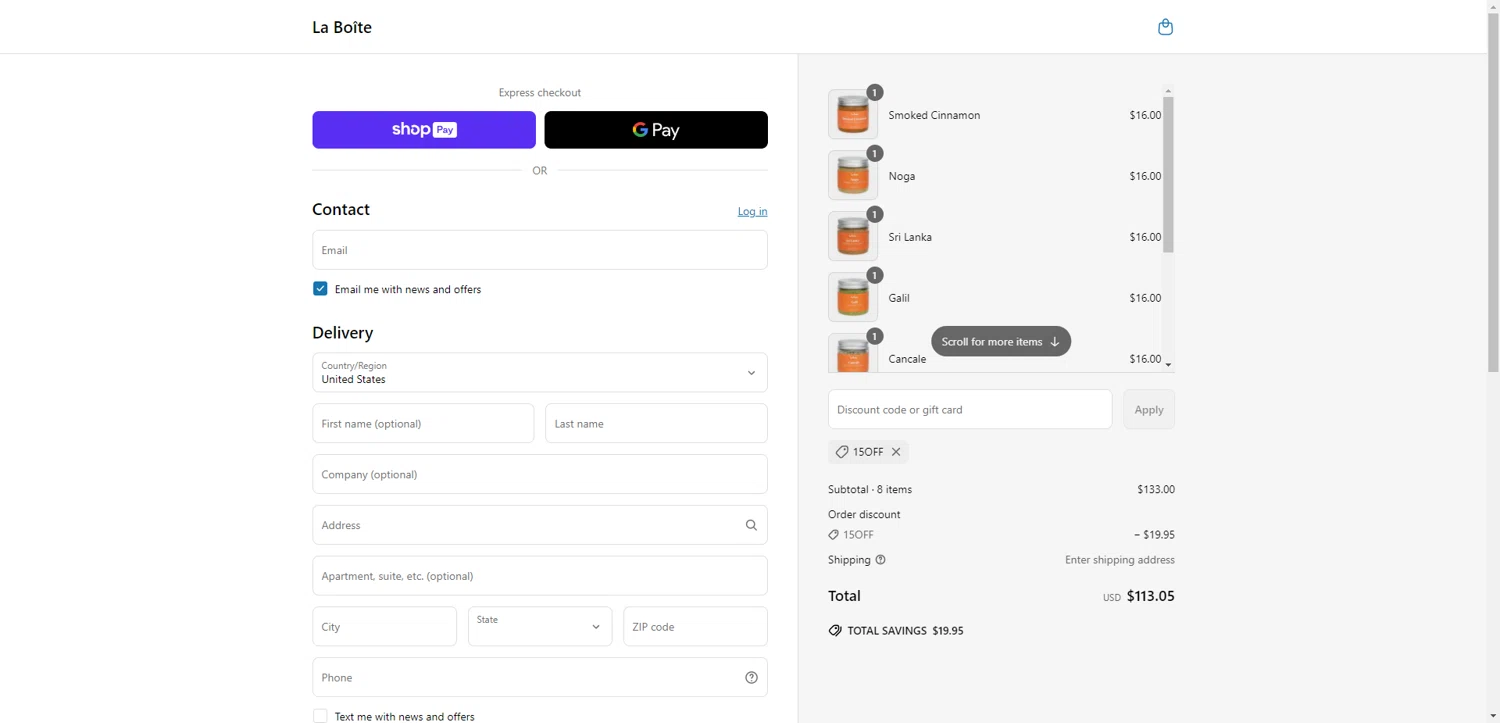Screen dimensions: 1500x723
Task: Click the Enter shipping address text
Action: pyautogui.click(x=1120, y=560)
